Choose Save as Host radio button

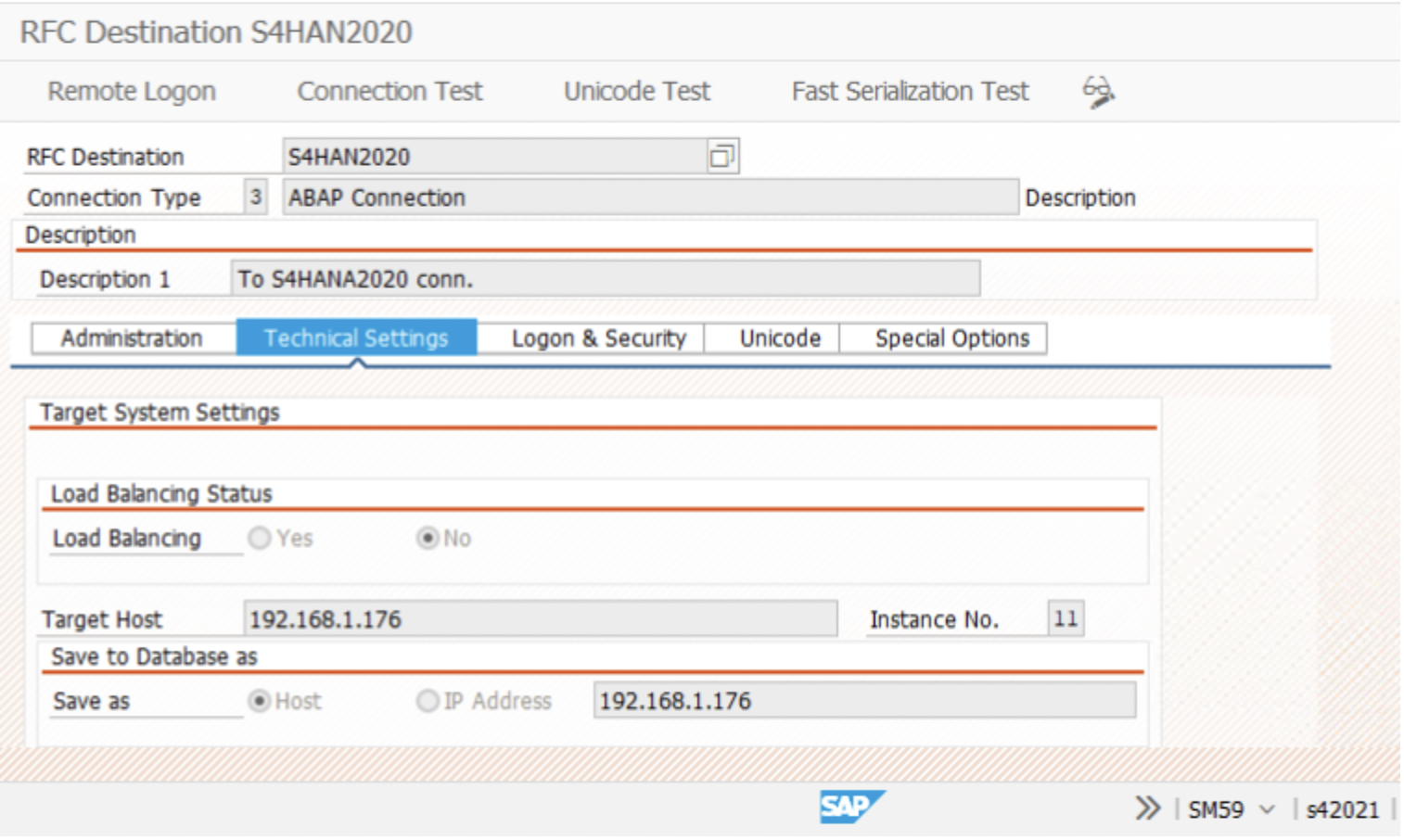pyautogui.click(x=260, y=701)
